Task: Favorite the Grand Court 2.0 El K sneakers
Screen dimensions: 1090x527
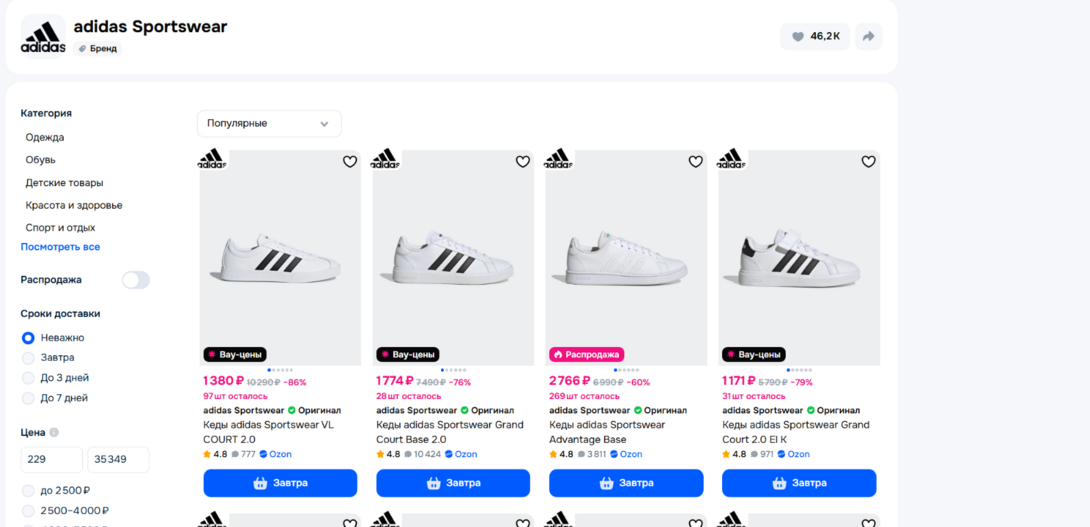Action: [x=868, y=162]
